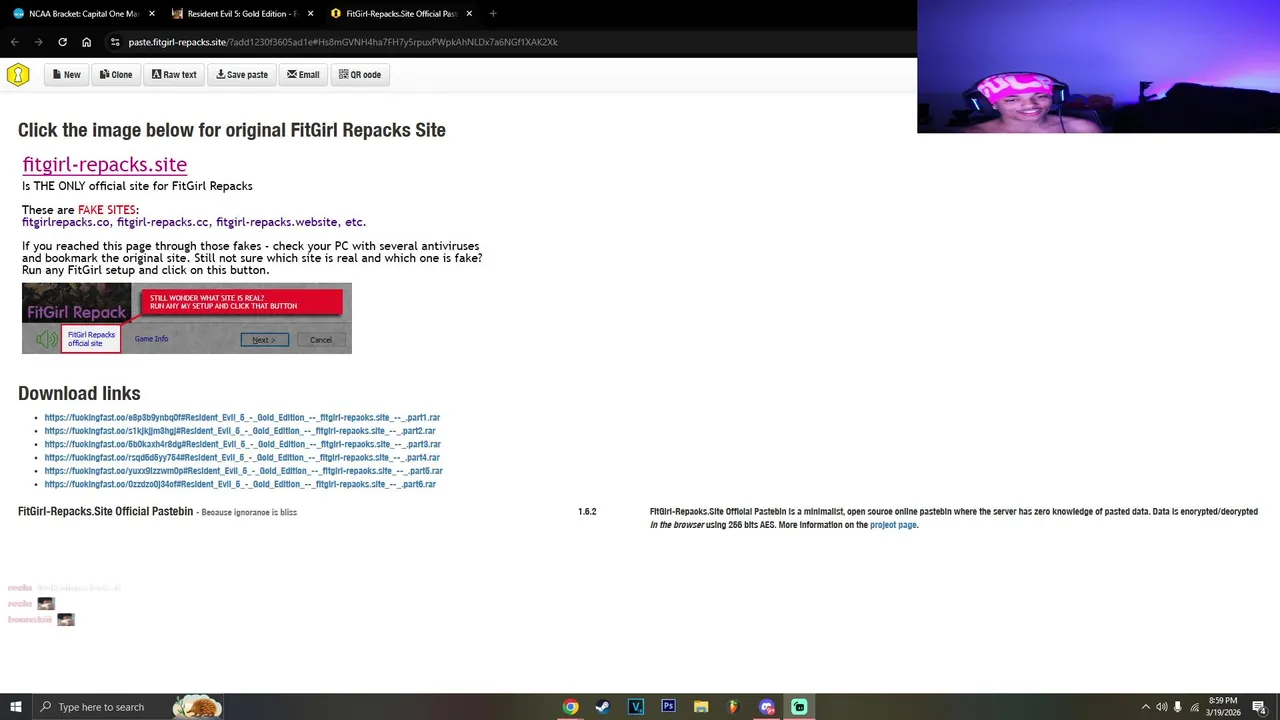Open the part4.rar download link
The height and width of the screenshot is (720, 1280).
click(x=242, y=458)
